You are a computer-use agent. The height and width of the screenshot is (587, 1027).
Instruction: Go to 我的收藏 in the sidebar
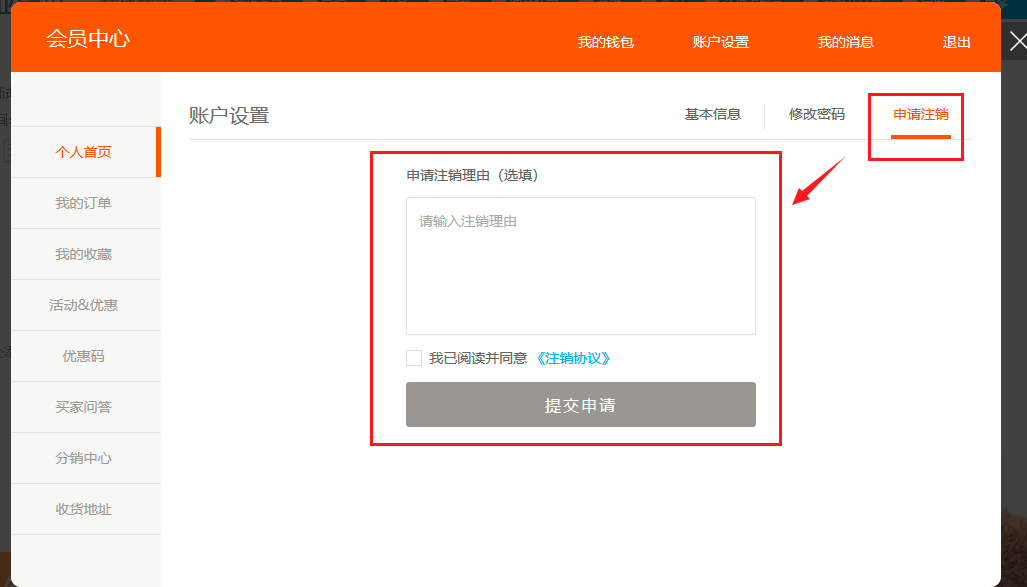[x=83, y=254]
